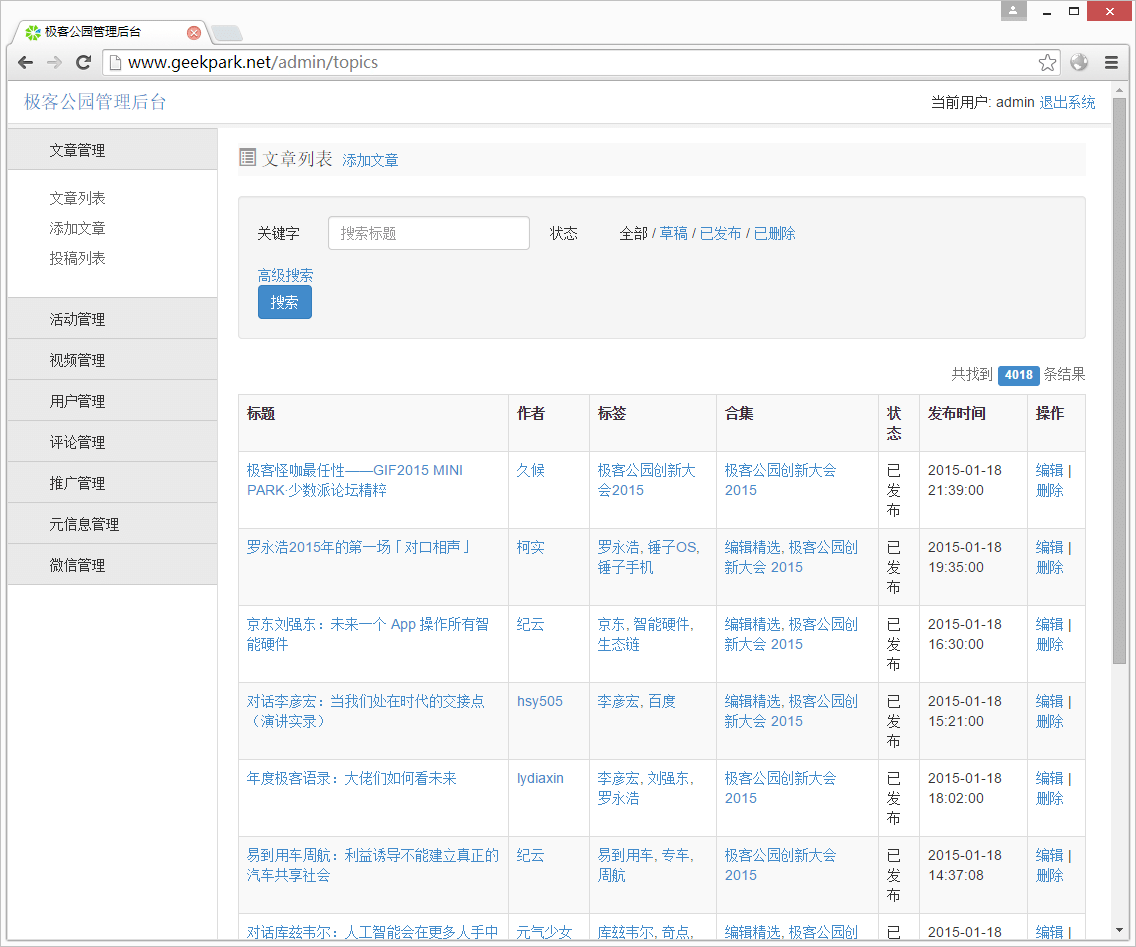
Task: Click the blue 搜索 button
Action: click(x=285, y=302)
